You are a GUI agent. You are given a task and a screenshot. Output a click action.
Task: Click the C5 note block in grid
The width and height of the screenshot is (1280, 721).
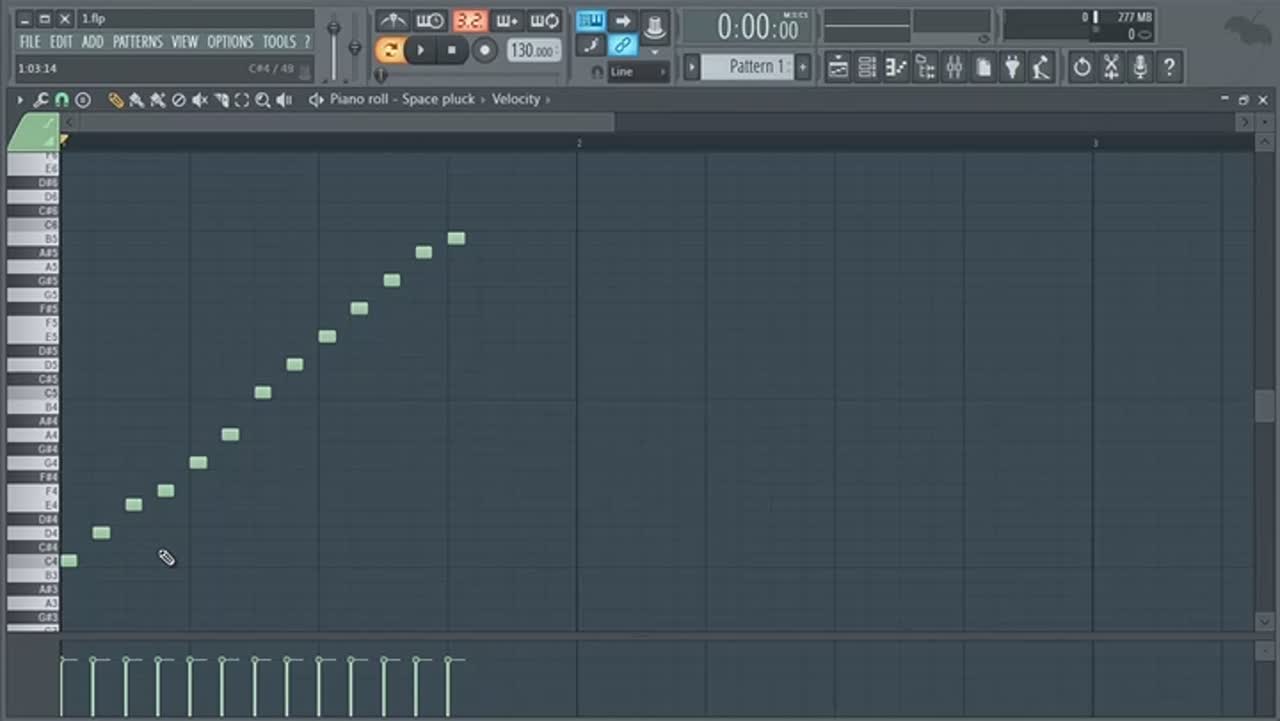click(262, 393)
